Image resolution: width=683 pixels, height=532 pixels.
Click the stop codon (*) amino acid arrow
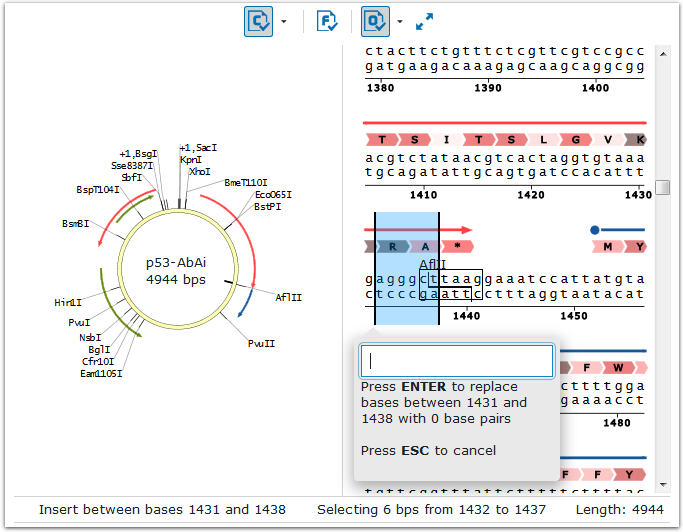coord(457,247)
